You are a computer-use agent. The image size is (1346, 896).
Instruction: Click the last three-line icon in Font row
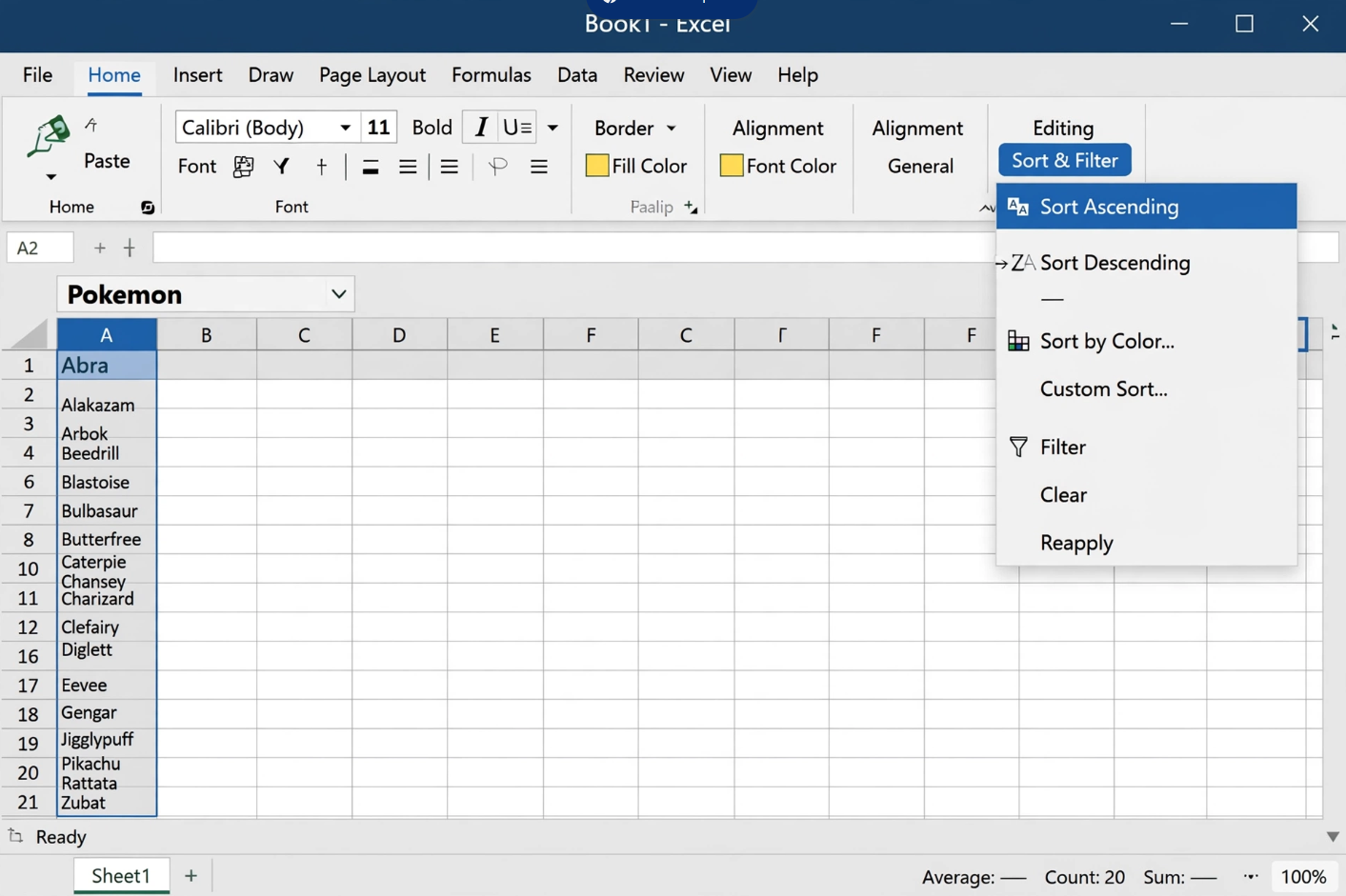coord(539,168)
